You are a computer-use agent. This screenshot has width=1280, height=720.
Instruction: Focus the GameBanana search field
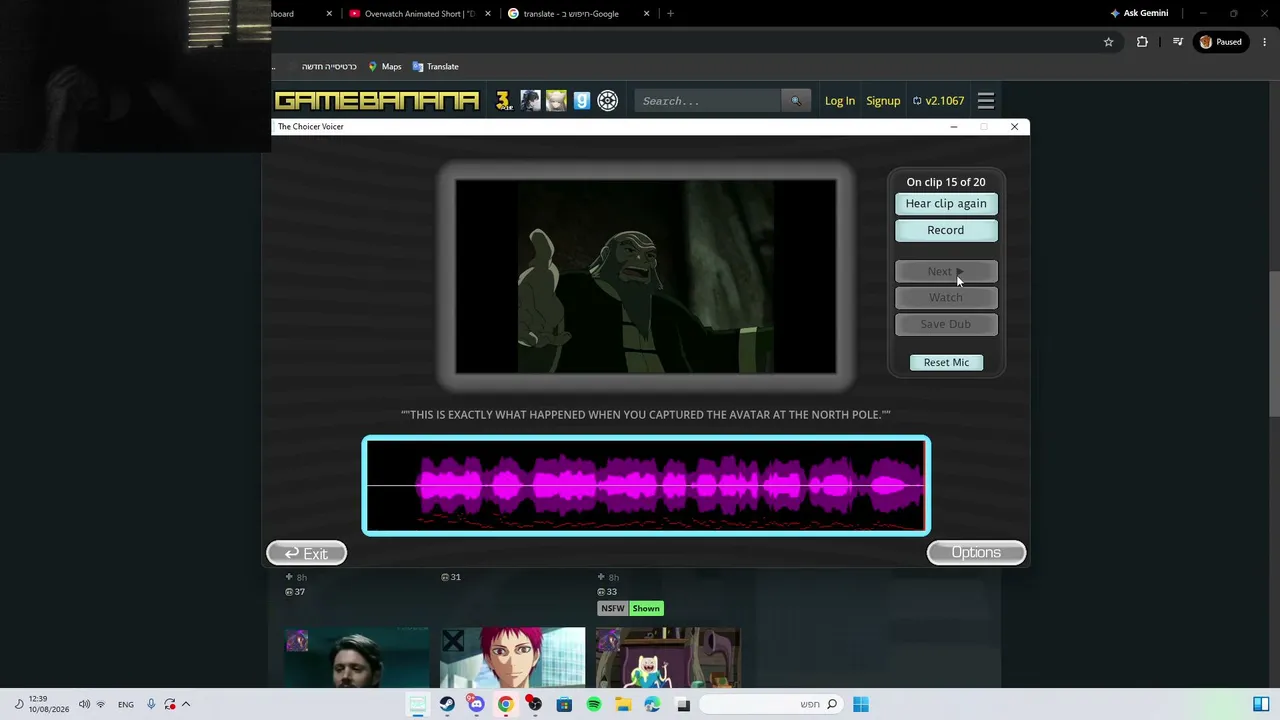pyautogui.click(x=709, y=101)
